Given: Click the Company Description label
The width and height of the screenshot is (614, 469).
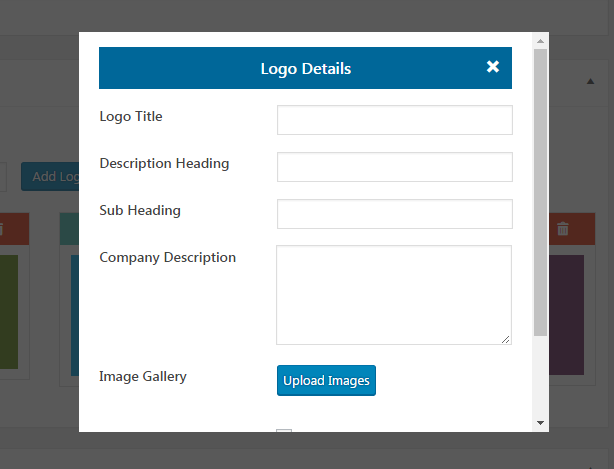Looking at the screenshot, I should [168, 257].
